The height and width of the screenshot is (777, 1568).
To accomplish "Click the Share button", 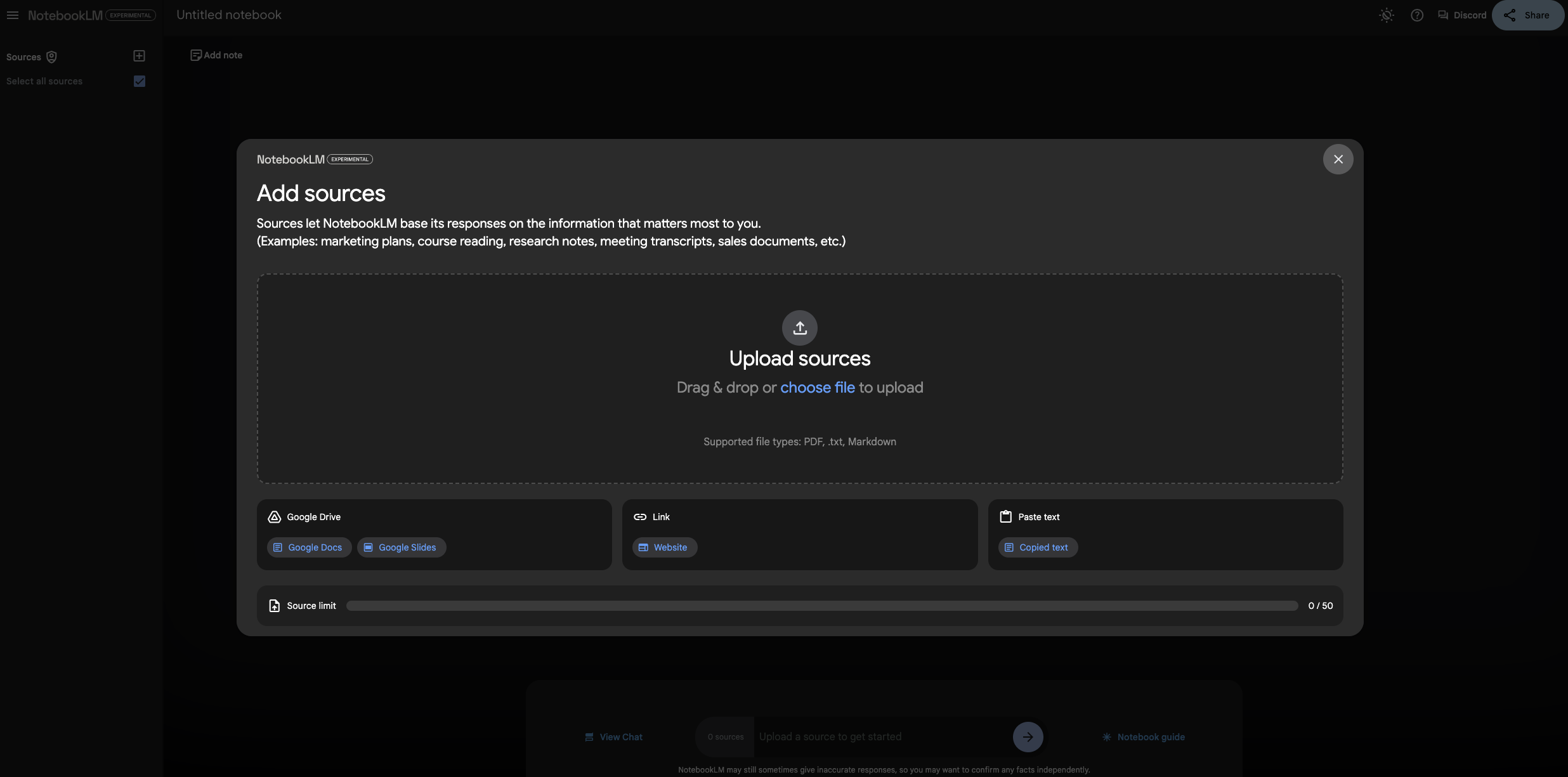I will [x=1527, y=15].
